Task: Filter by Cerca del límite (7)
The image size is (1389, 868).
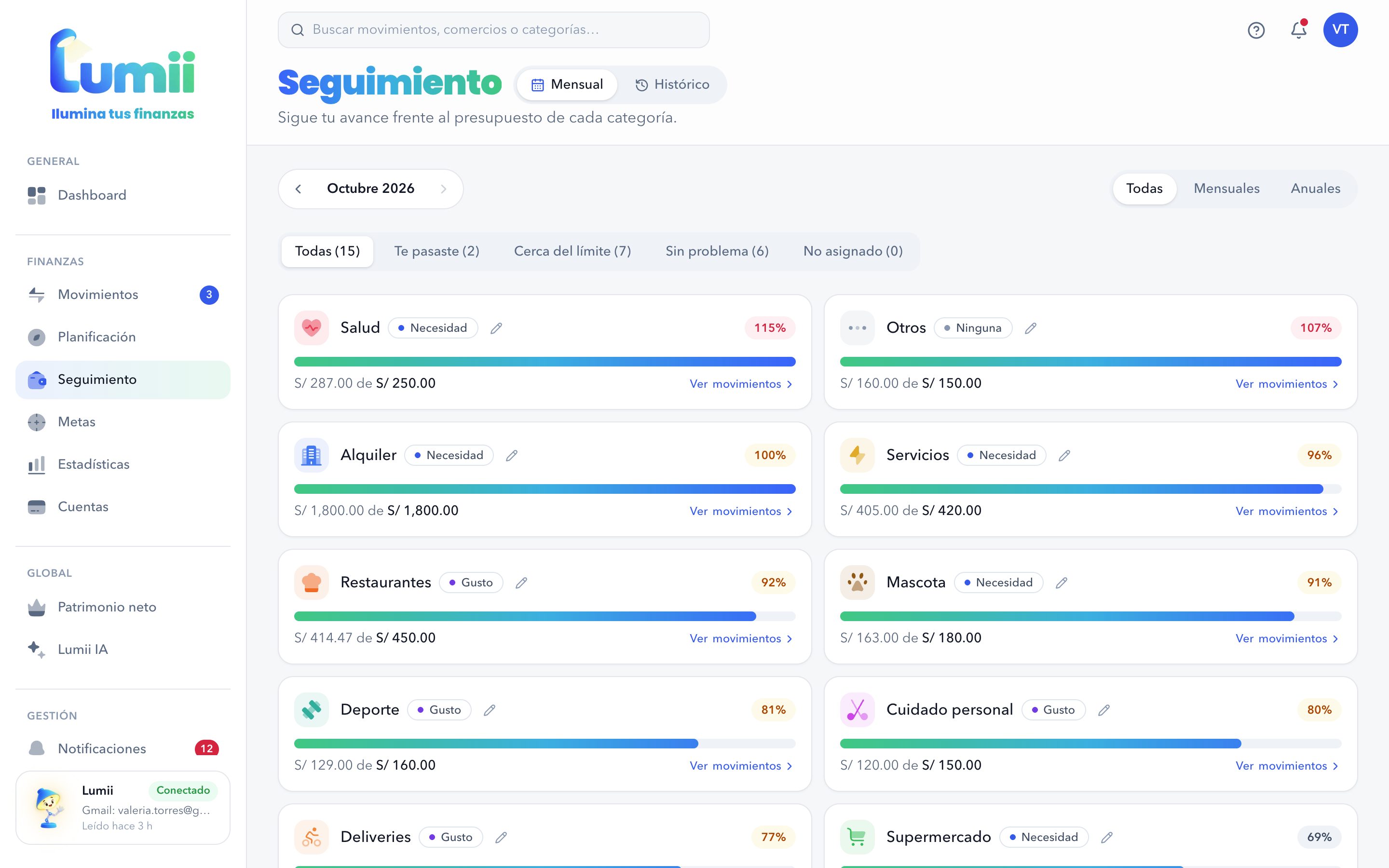Action: point(572,251)
